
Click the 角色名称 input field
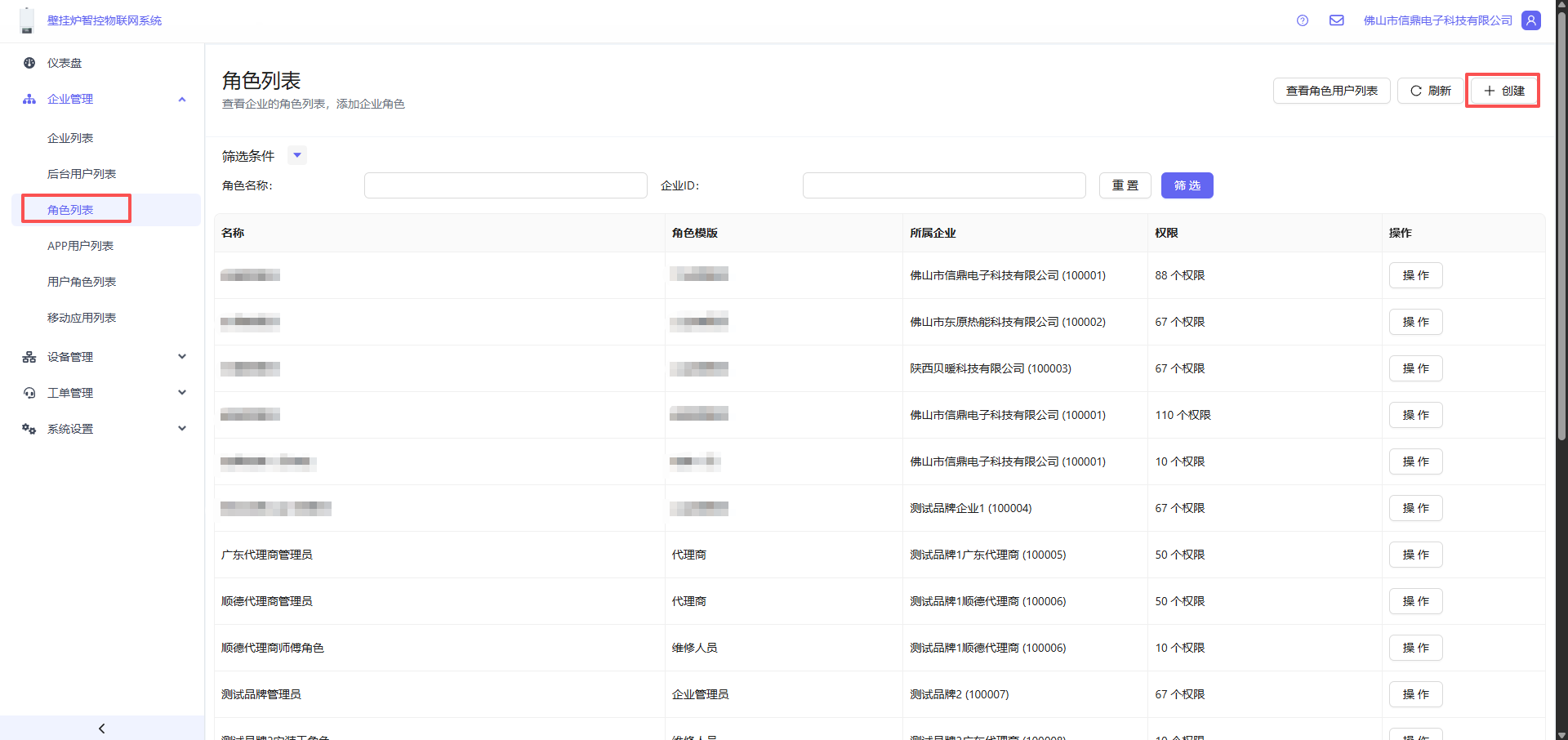pos(506,185)
